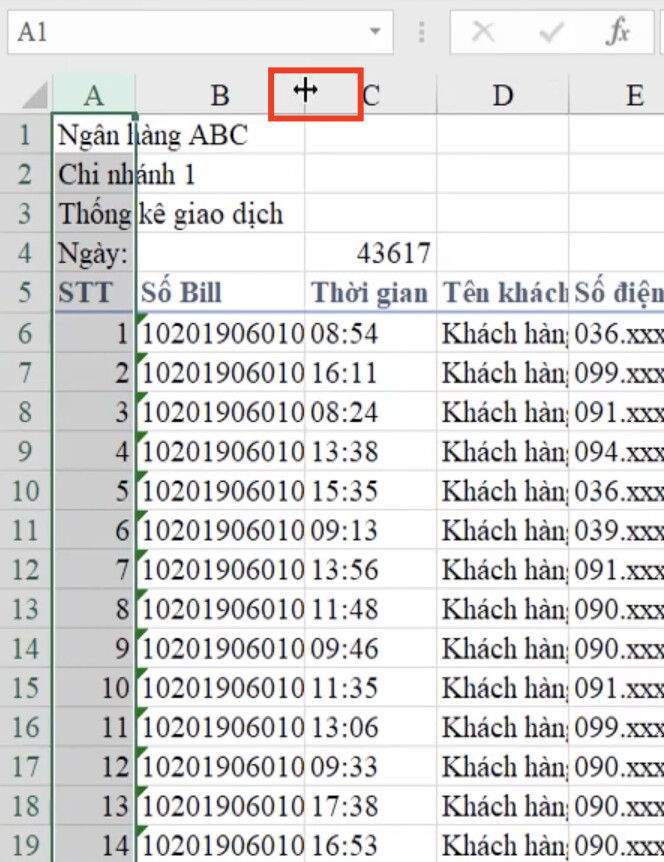Image resolution: width=664 pixels, height=862 pixels.
Task: Select row 5 header
Action: pyautogui.click(x=25, y=292)
